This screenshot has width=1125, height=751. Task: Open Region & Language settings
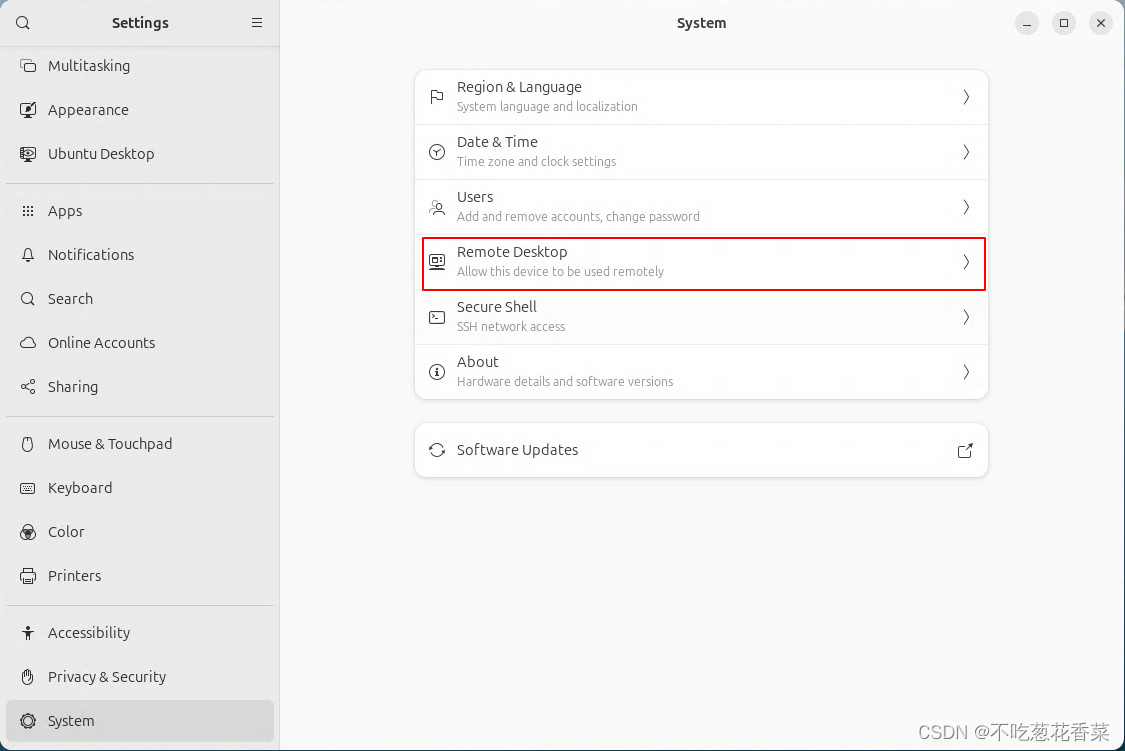tap(702, 97)
